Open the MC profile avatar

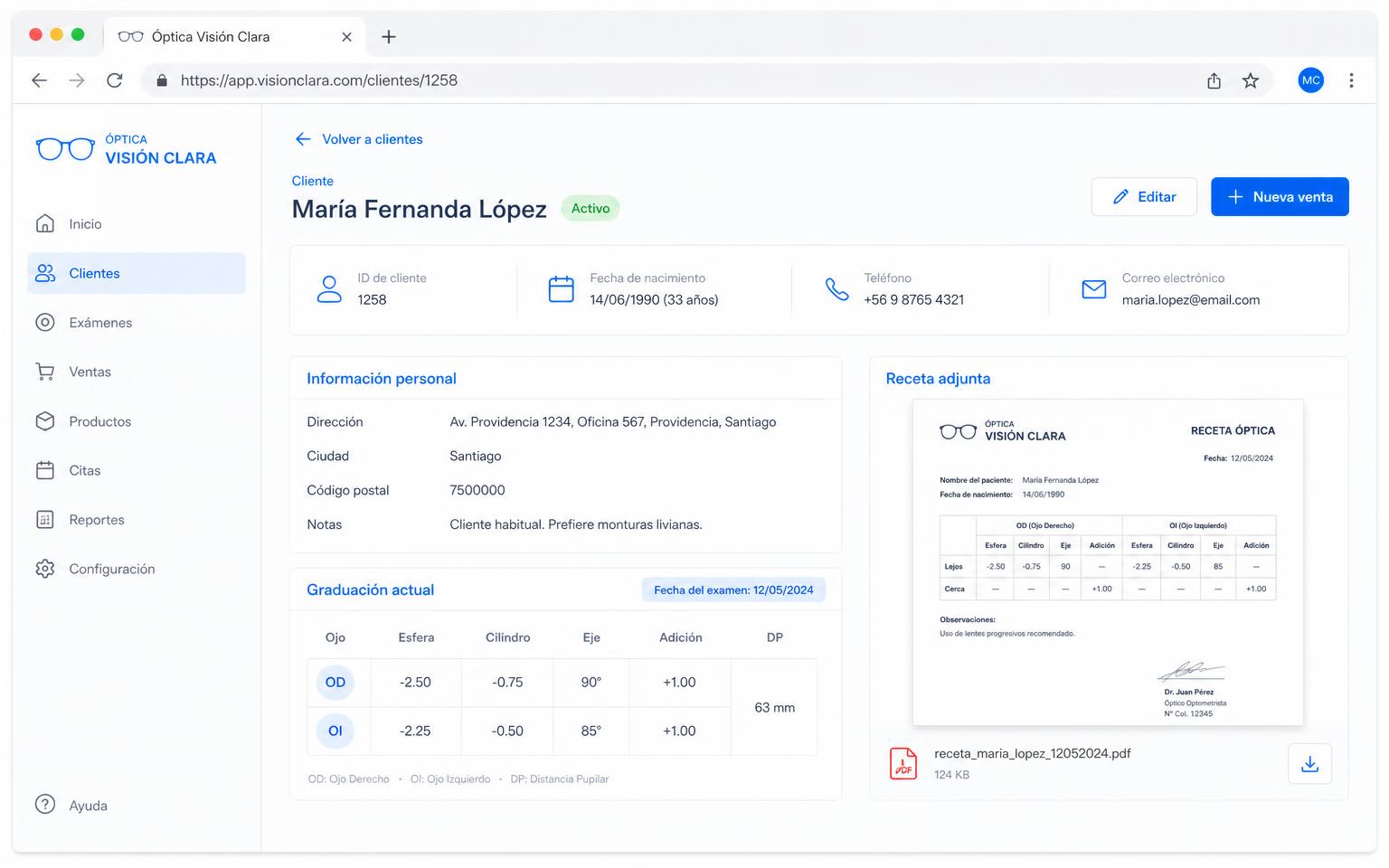pyautogui.click(x=1310, y=80)
